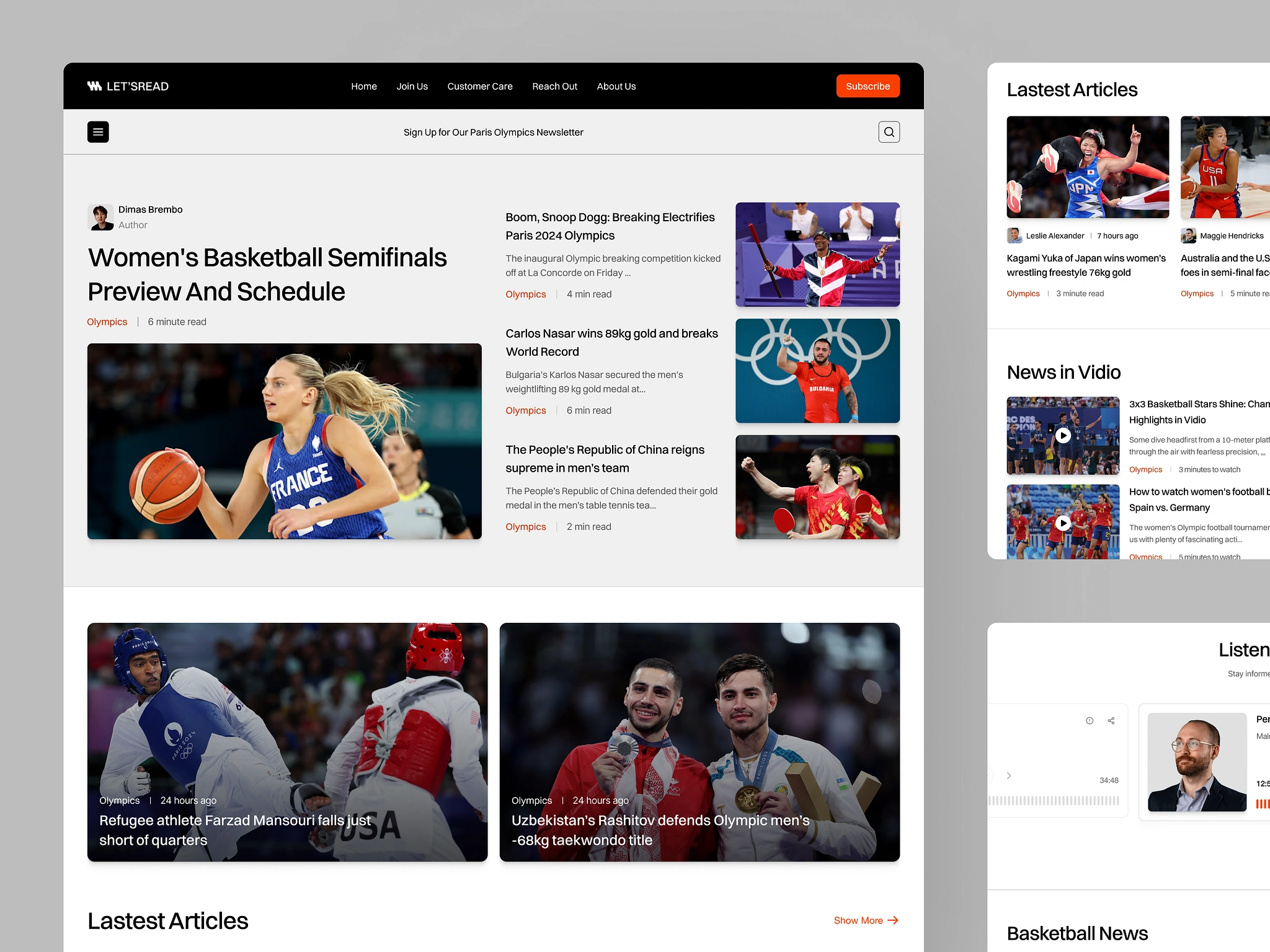Click the LET'SREAD logo
Viewport: 1270px width, 952px height.
[x=128, y=86]
